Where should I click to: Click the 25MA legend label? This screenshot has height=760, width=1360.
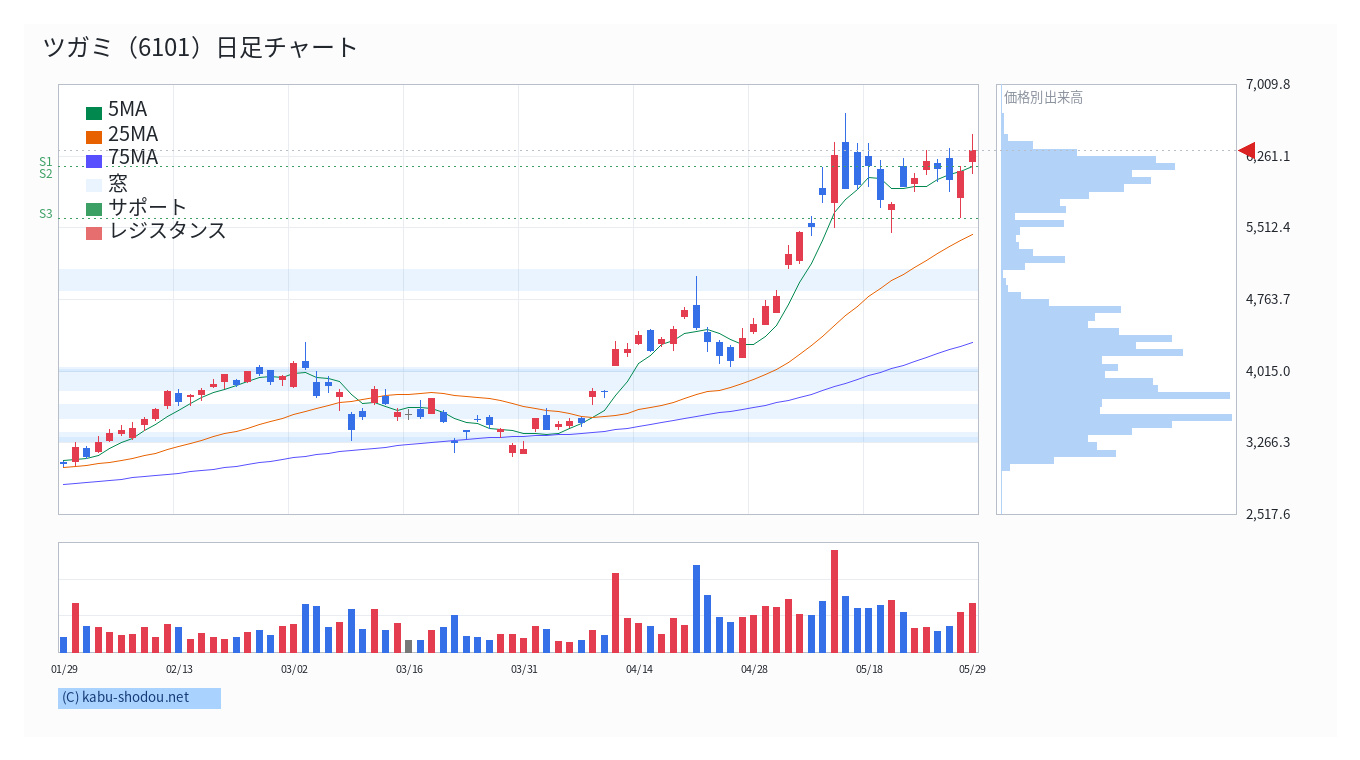point(133,134)
